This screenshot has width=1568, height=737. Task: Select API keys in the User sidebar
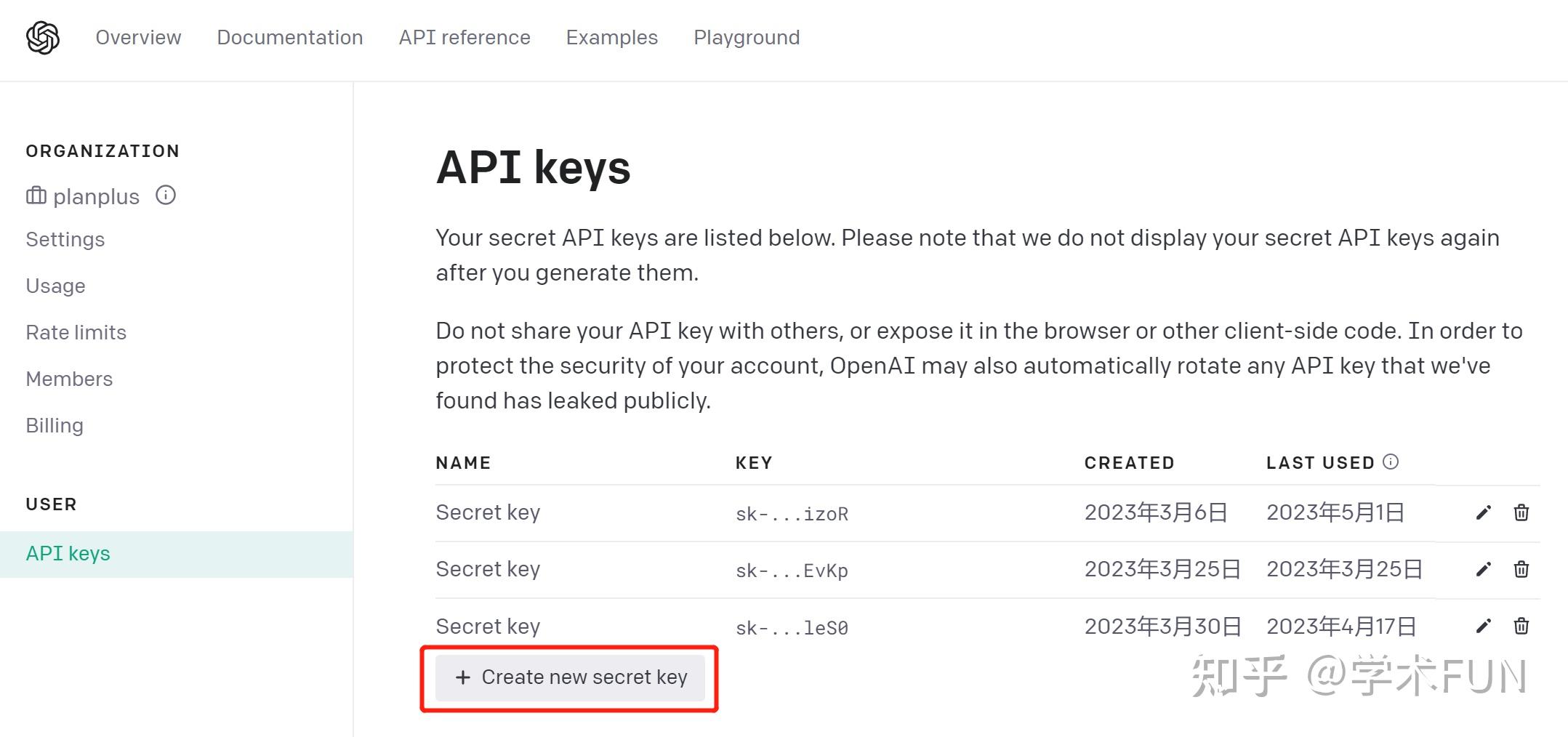coord(177,554)
